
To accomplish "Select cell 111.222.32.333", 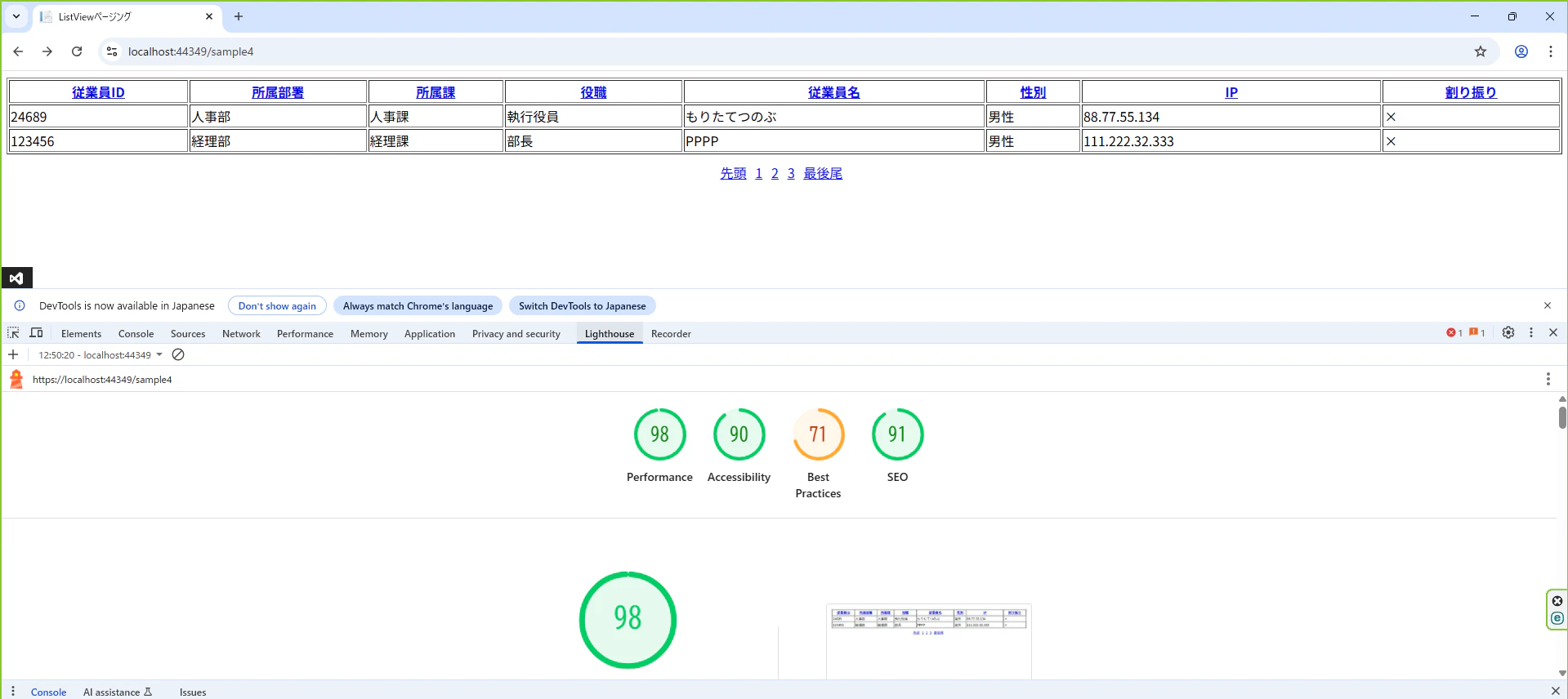I will pos(1231,140).
